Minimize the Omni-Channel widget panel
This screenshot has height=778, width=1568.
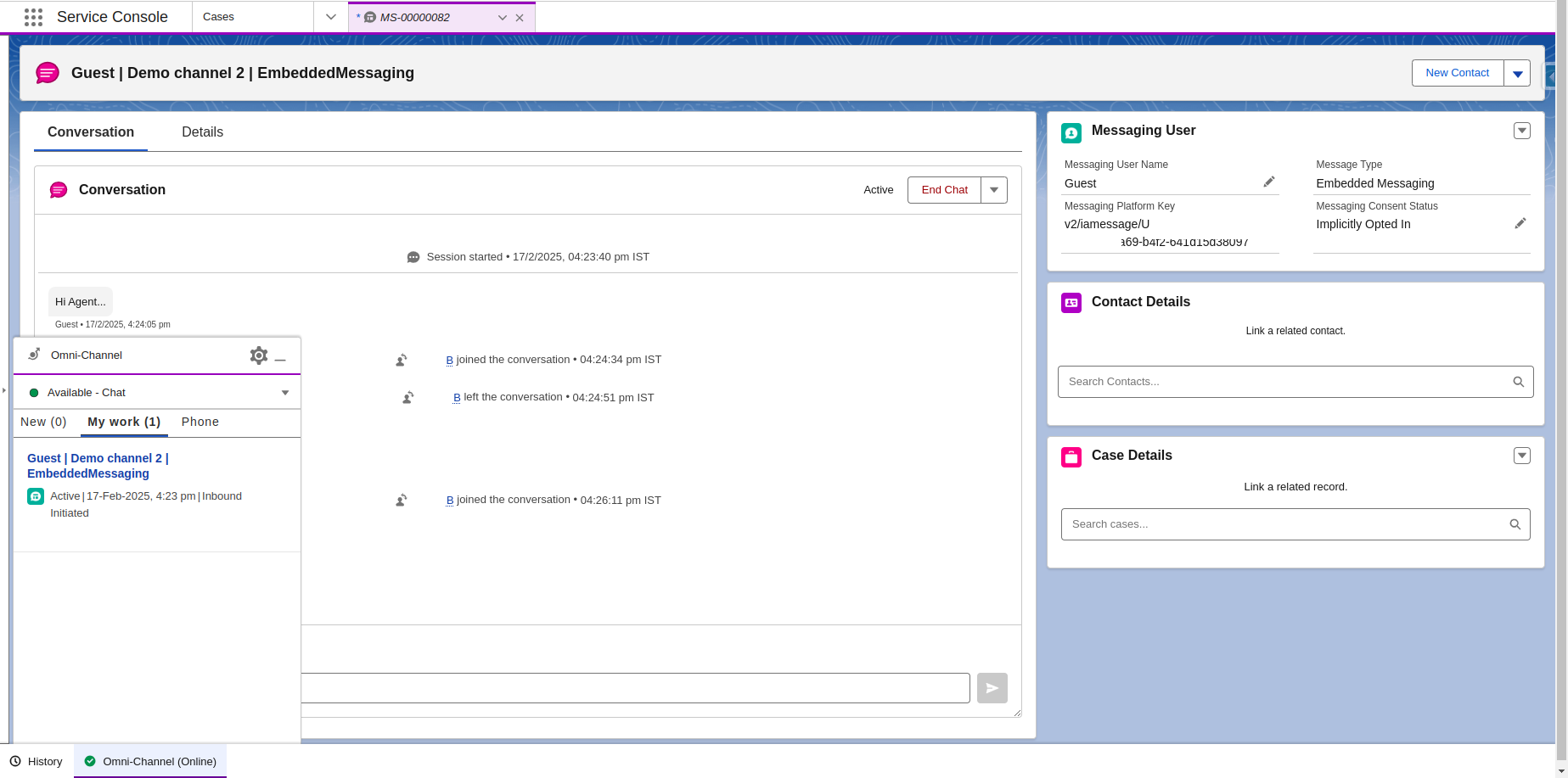[281, 356]
